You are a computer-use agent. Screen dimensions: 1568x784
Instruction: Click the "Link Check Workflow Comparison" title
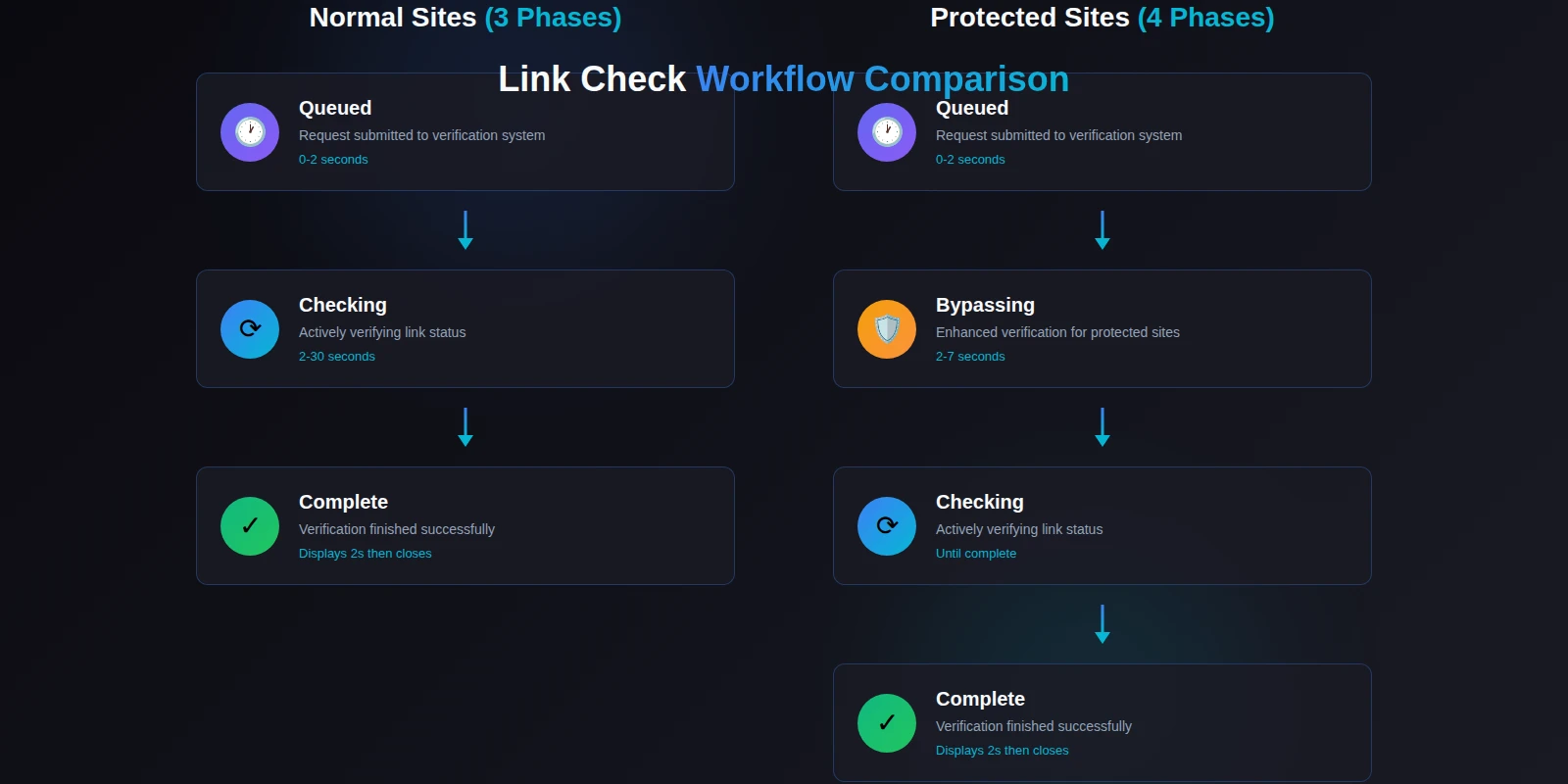coord(783,79)
